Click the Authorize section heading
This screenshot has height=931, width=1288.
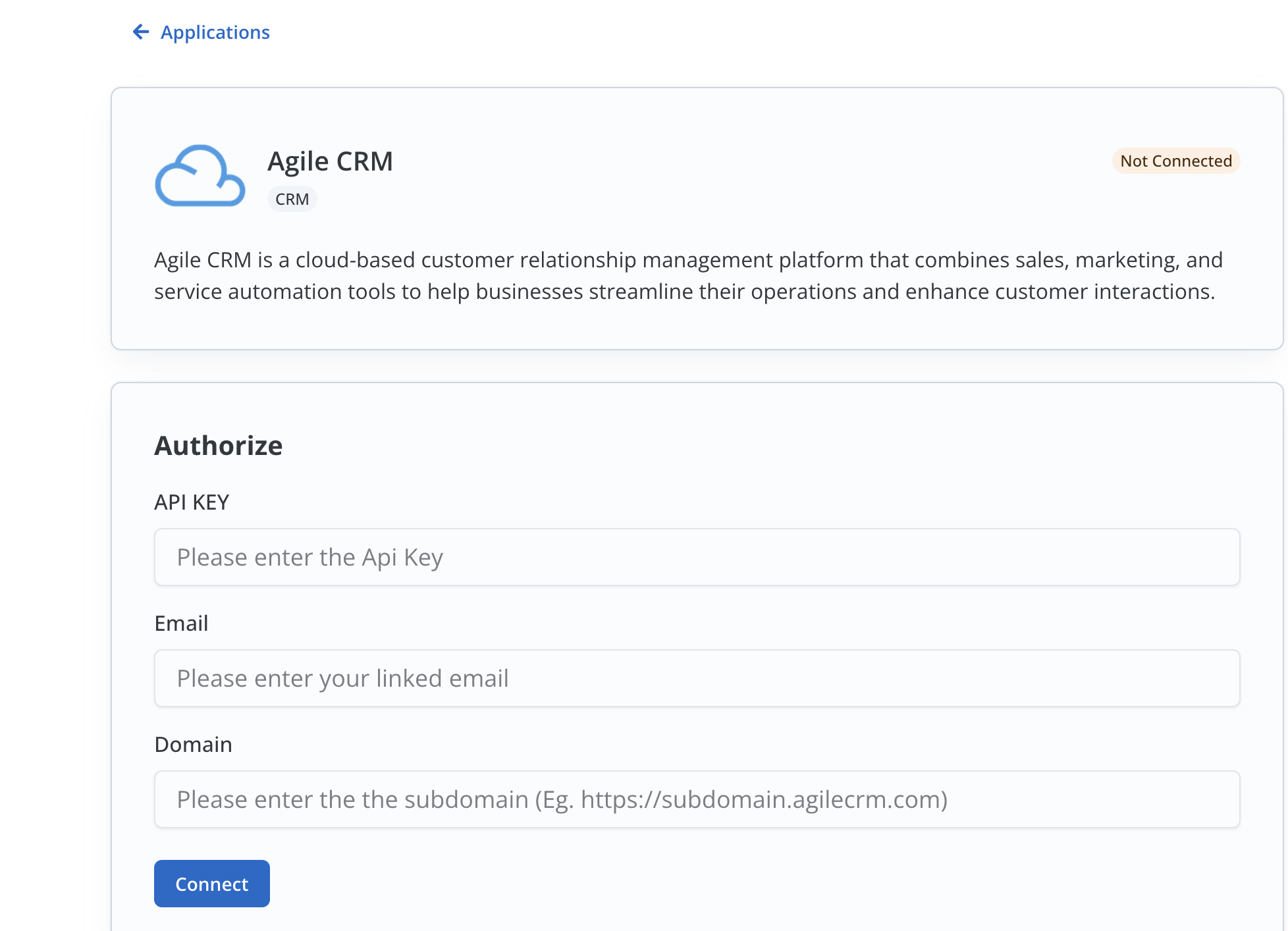click(x=218, y=446)
